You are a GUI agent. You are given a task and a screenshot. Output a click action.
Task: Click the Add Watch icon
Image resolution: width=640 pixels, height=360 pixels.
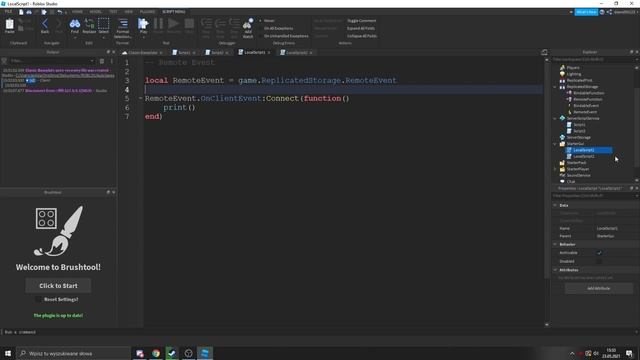(248, 24)
